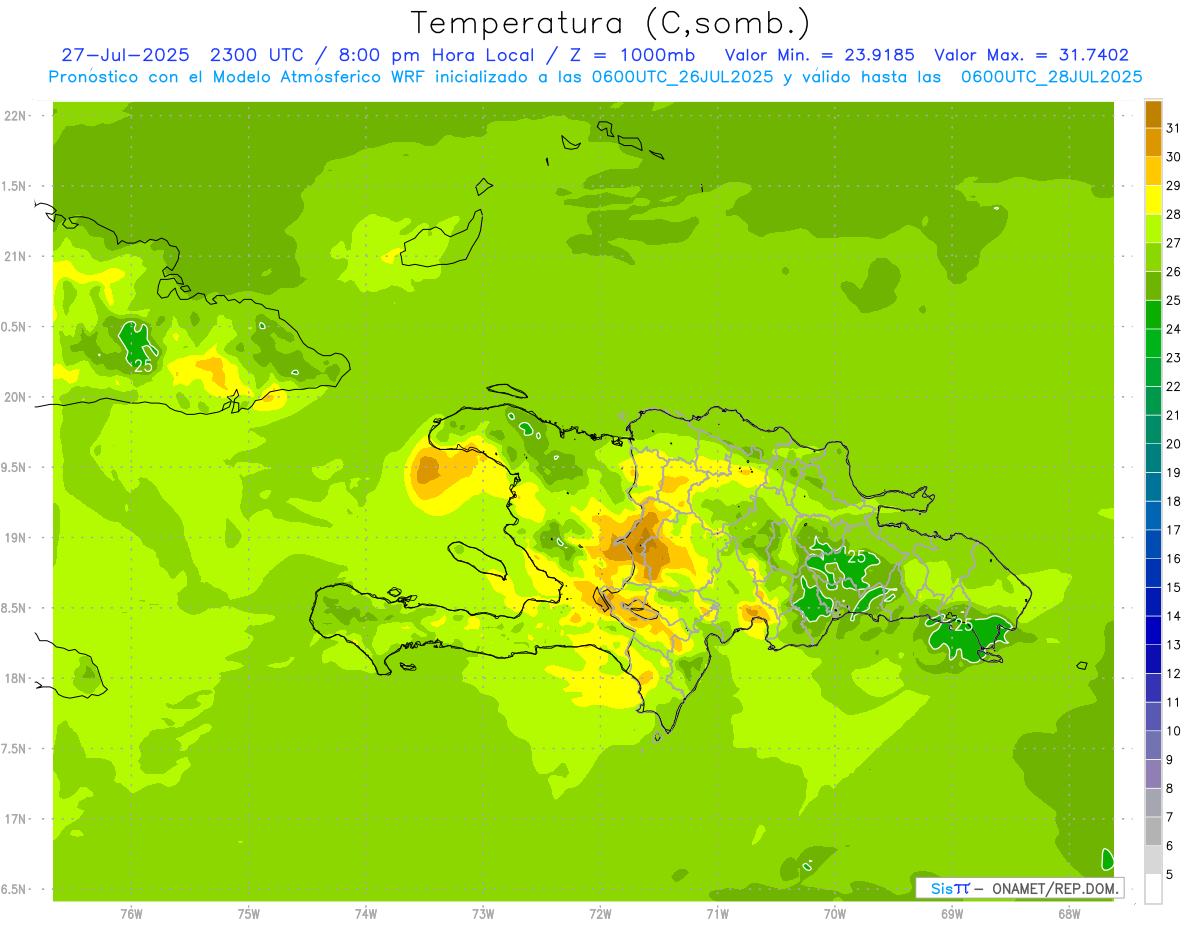Click the legend value "15"
1200x927 pixels.
click(1173, 587)
